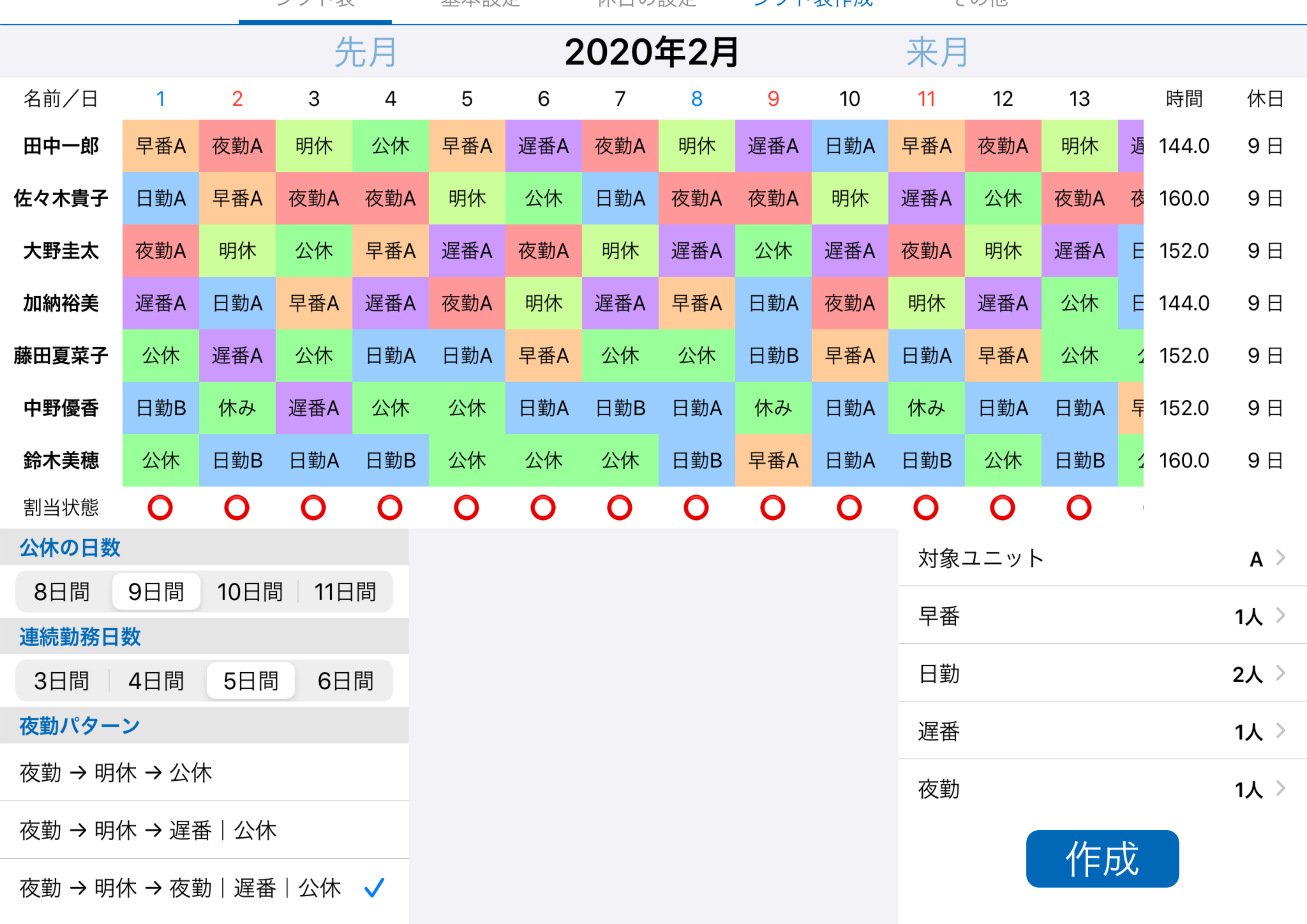Screen dimensions: 1307x924
Task: Go to previous month with 先月
Action: (366, 52)
